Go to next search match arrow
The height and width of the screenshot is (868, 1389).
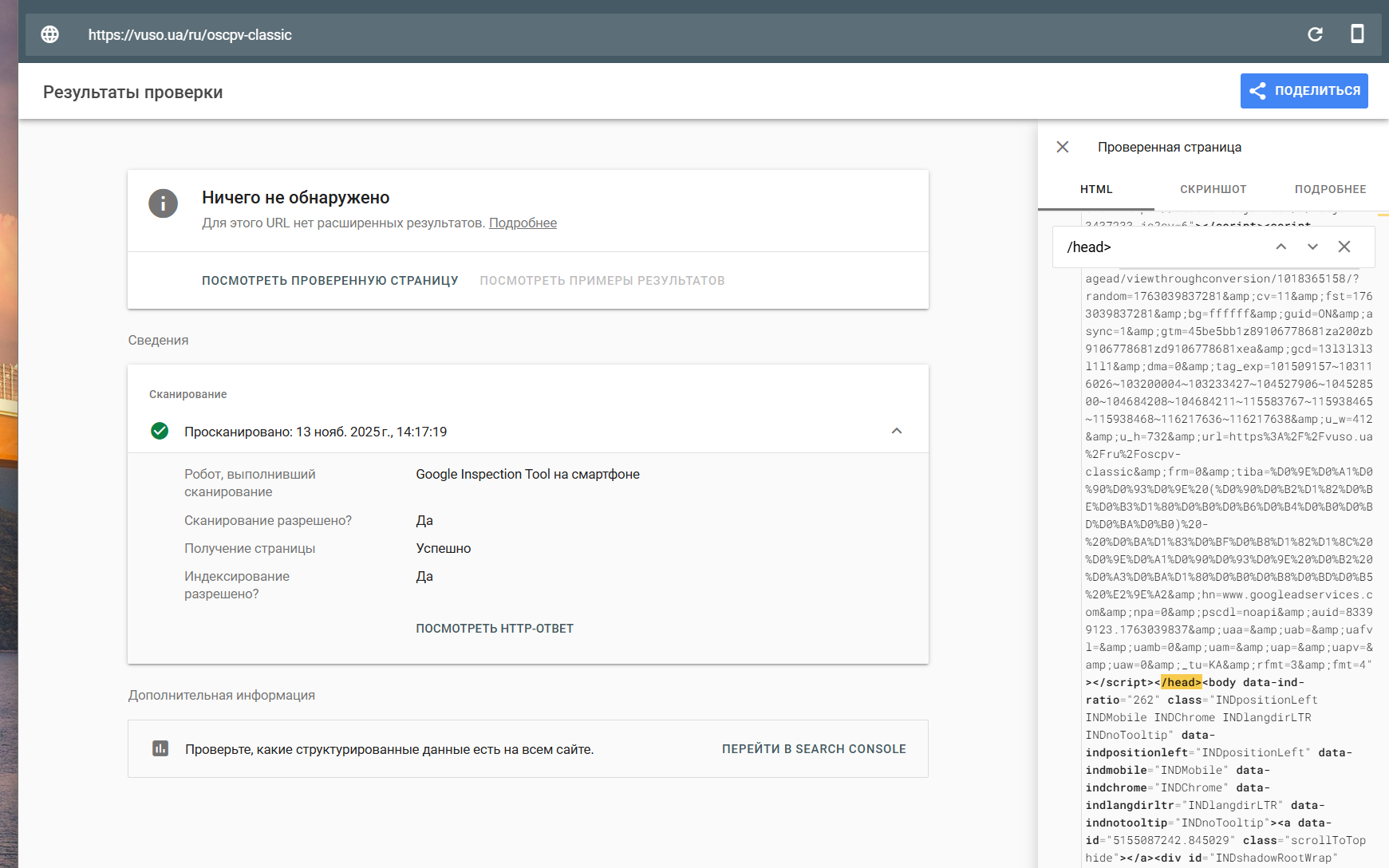tap(1312, 247)
